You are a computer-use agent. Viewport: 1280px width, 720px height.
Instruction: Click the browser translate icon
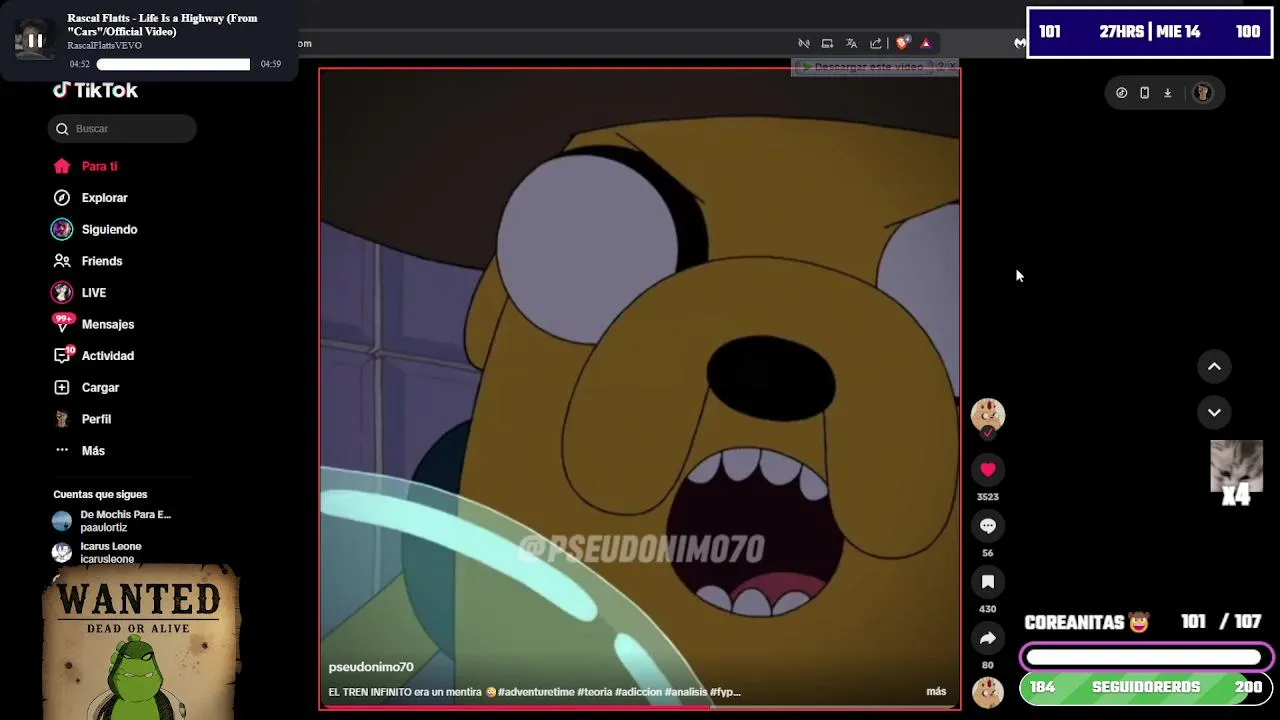pos(851,43)
